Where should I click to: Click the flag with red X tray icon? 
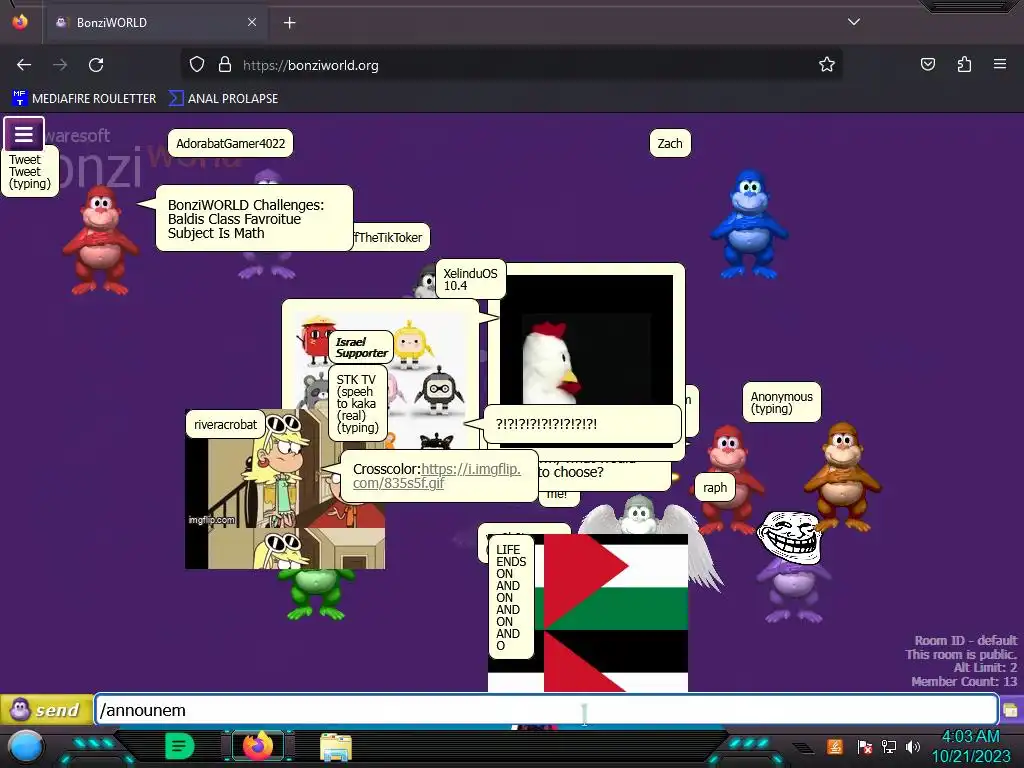(x=864, y=746)
